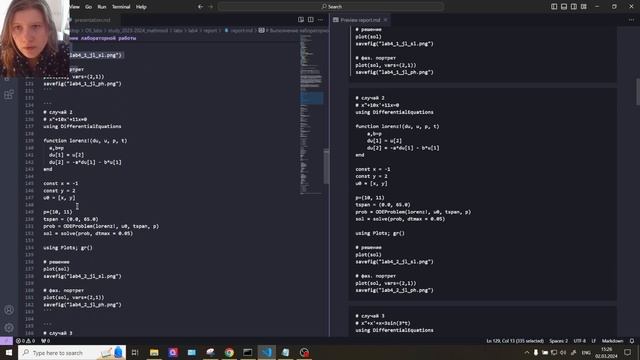The width and height of the screenshot is (640, 360).
Task: Toggle primary side bar layout icon
Action: click(x=554, y=7)
